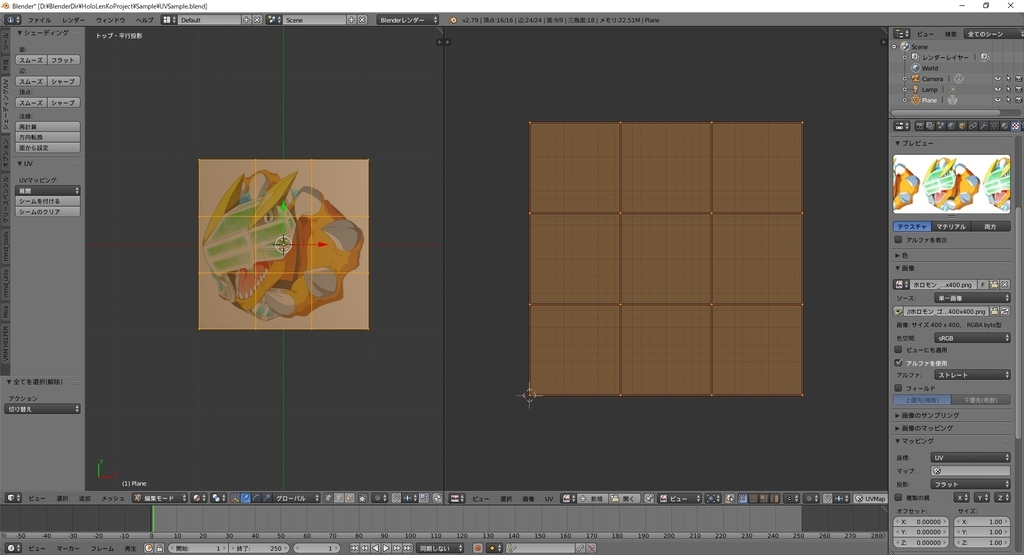Open the 座標 UV mapping coordinates dropdown
Screen dimensions: 1024x555
(x=970, y=458)
